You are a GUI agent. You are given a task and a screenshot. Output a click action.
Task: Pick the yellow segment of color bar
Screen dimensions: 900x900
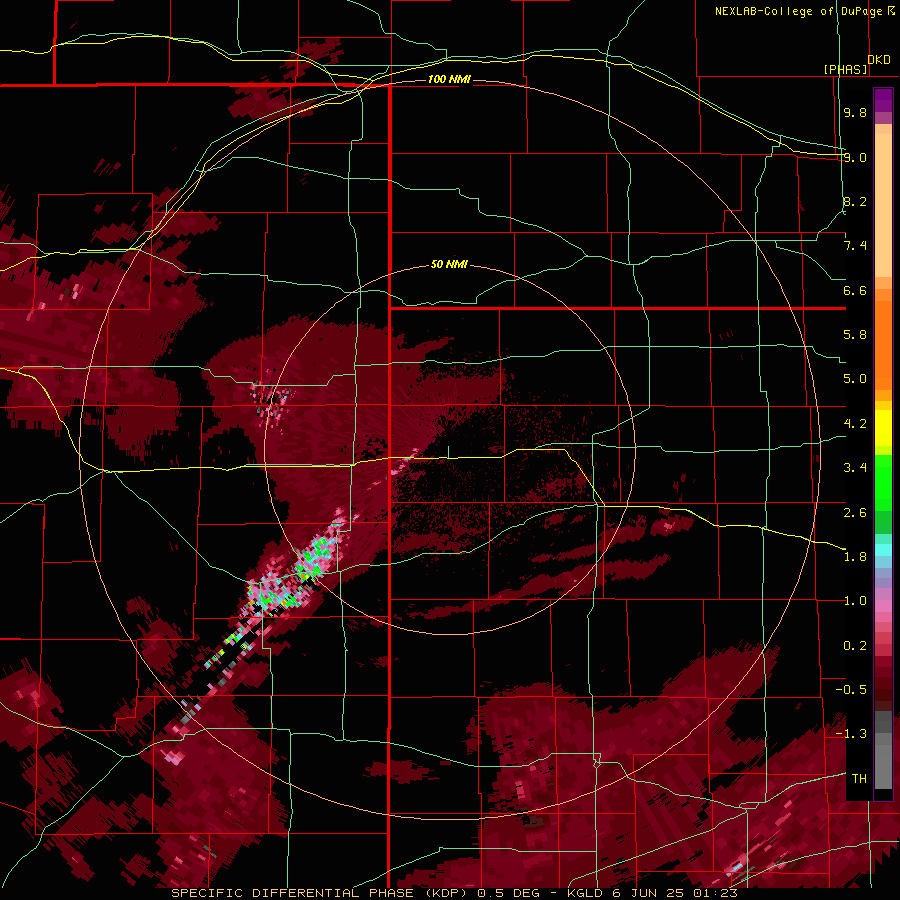click(883, 428)
